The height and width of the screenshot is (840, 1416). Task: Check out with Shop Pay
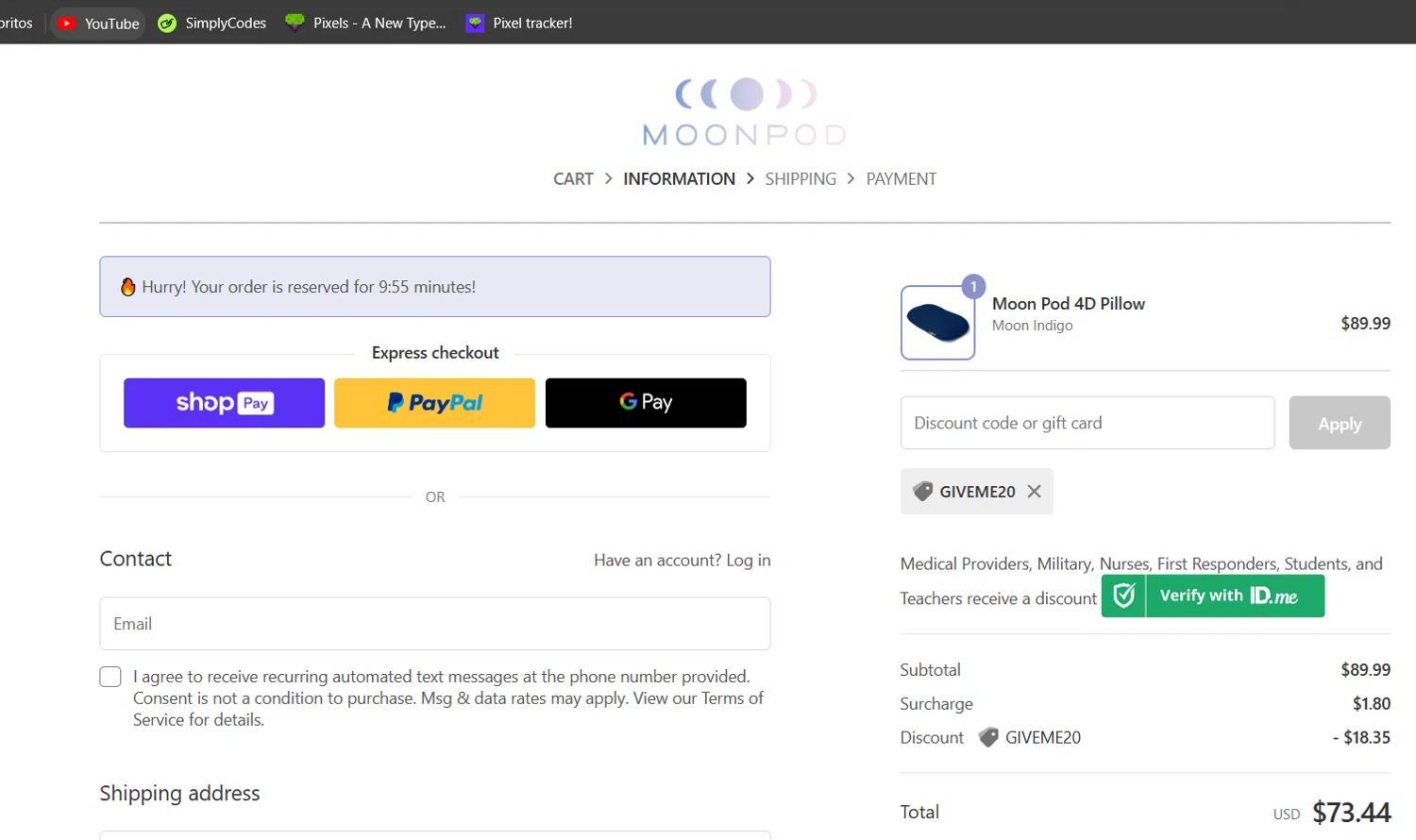[224, 403]
